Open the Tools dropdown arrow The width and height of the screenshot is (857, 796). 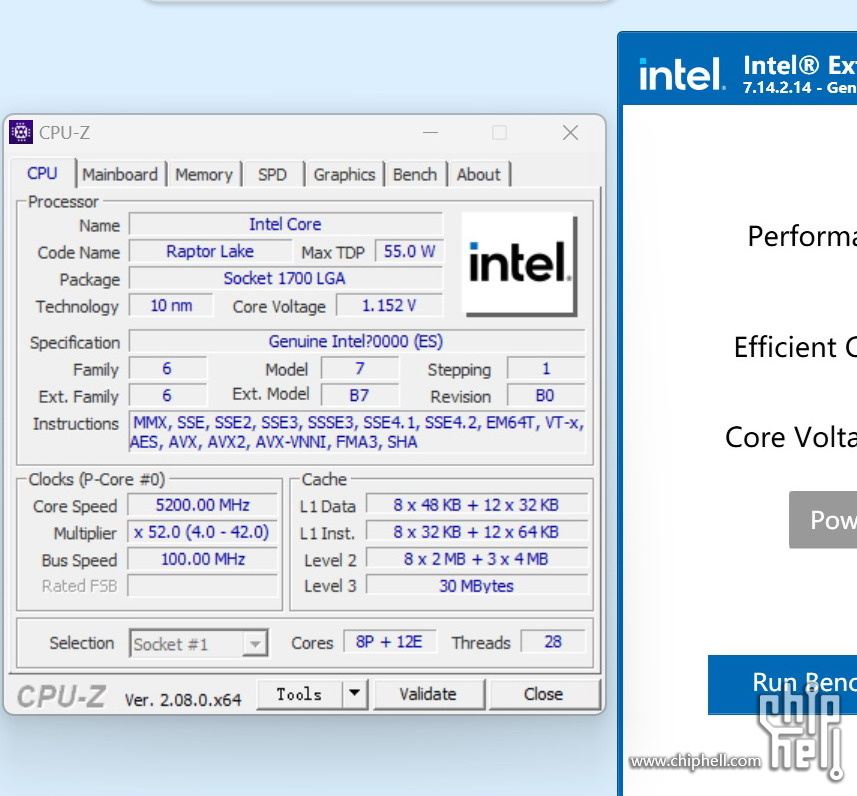[x=354, y=693]
